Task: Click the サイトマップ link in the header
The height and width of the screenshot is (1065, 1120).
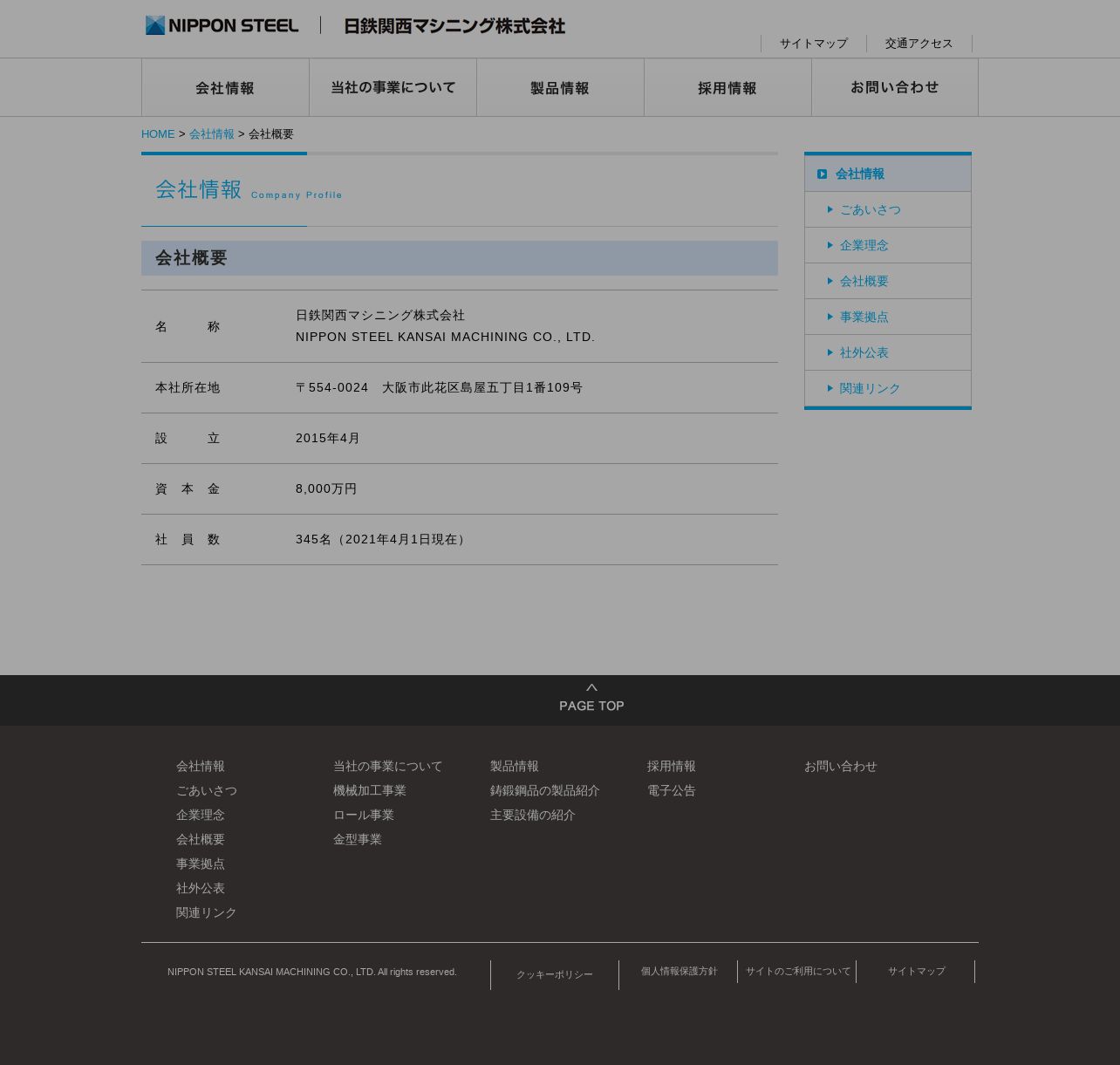Action: point(814,44)
